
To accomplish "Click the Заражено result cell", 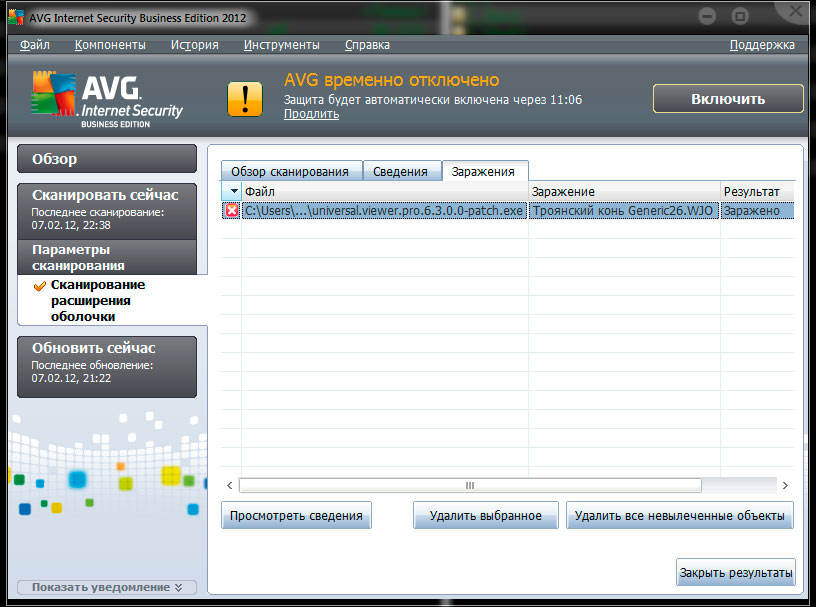I will [x=758, y=210].
